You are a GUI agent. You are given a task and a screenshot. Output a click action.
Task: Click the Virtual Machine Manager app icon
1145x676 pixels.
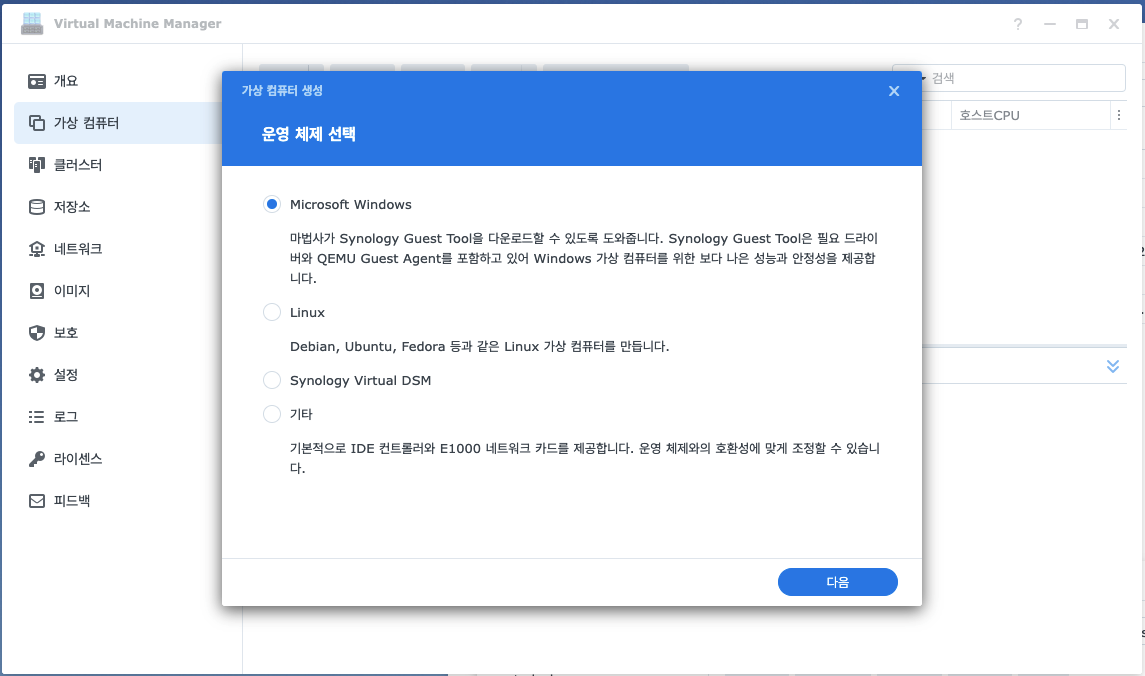32,23
